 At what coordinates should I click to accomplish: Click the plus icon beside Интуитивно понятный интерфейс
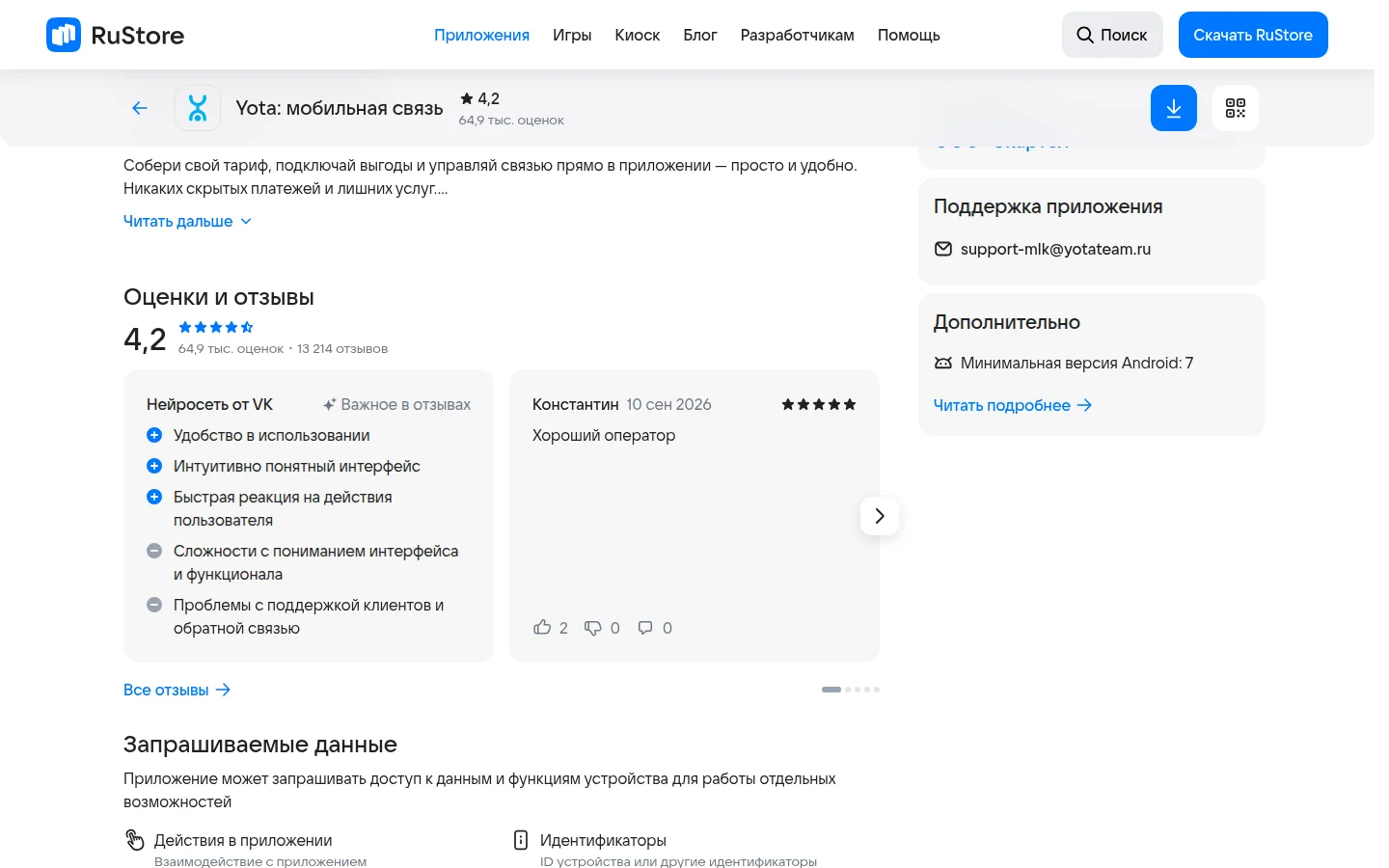point(154,466)
